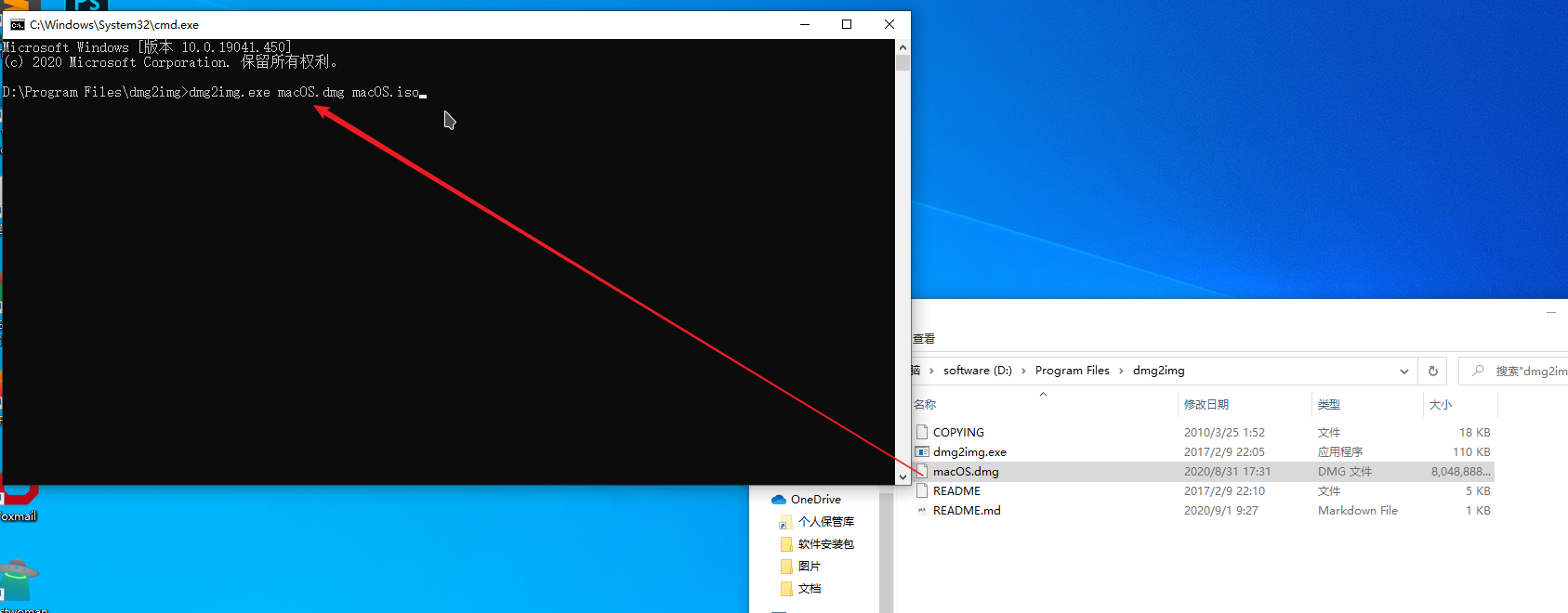Open 软件安装包 in navigation pane
The image size is (1568, 613).
[x=825, y=544]
